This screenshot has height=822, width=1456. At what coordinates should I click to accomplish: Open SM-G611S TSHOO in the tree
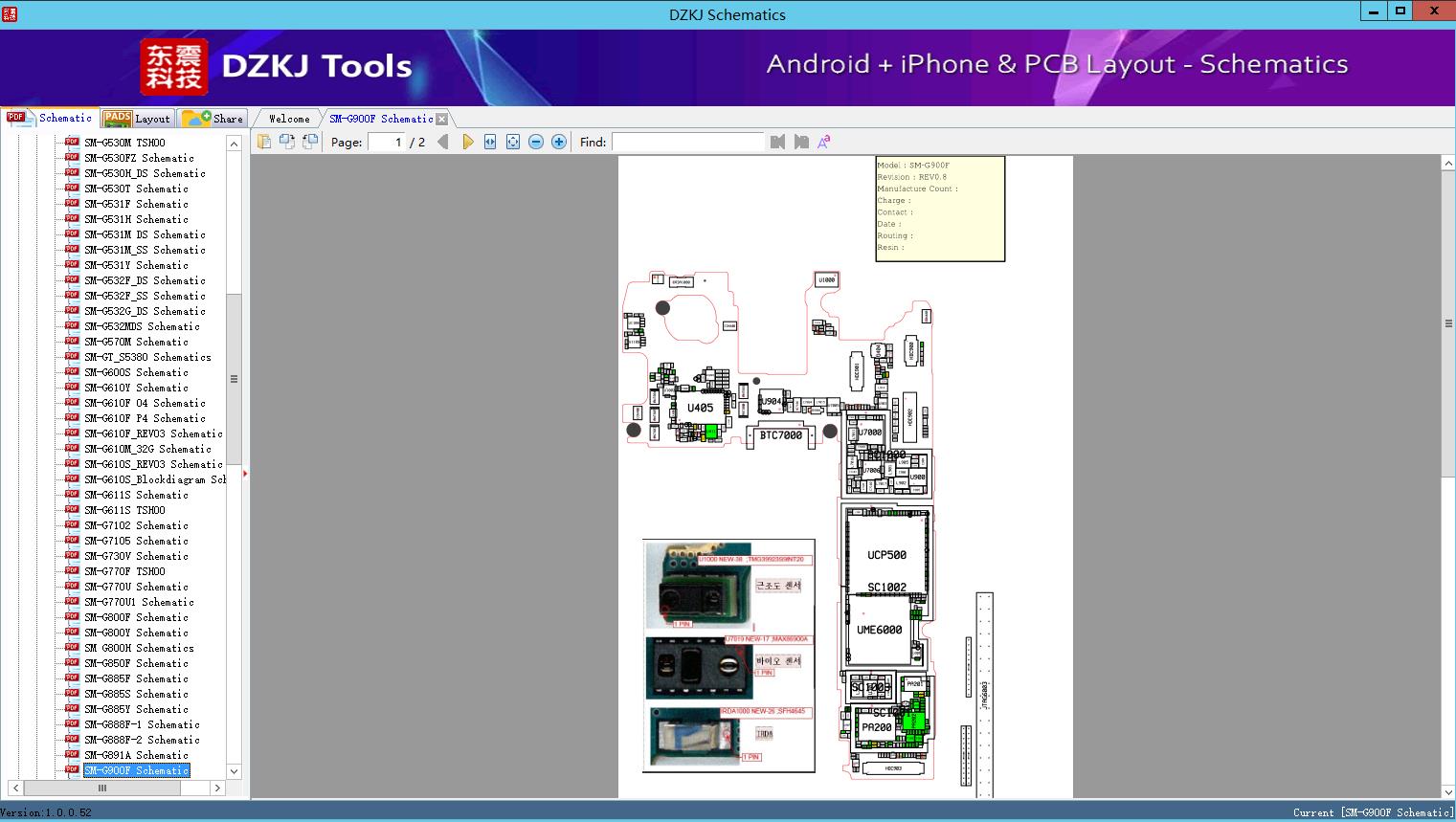(x=124, y=510)
